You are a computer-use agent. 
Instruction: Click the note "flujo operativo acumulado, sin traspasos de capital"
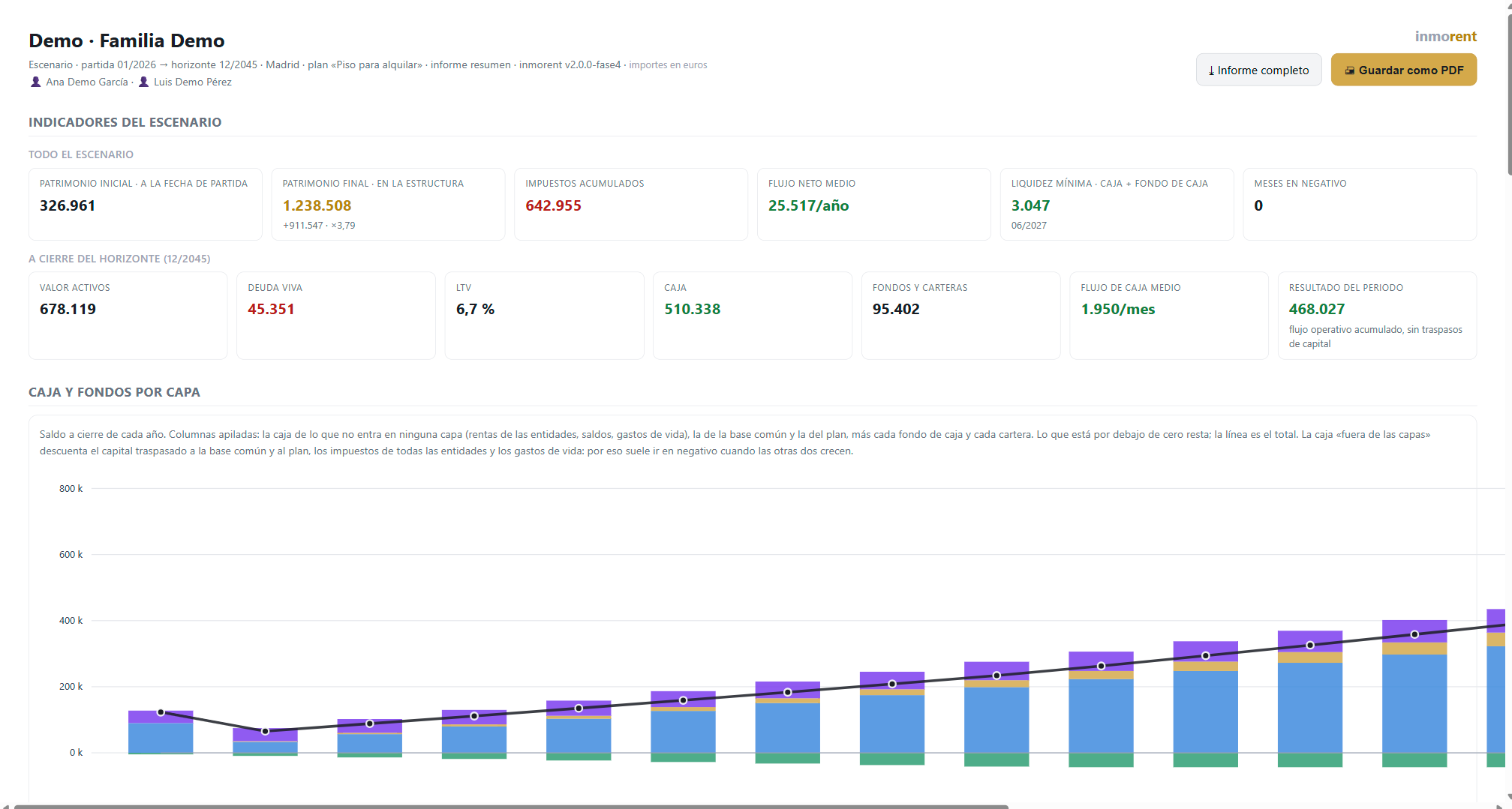pyautogui.click(x=1376, y=337)
